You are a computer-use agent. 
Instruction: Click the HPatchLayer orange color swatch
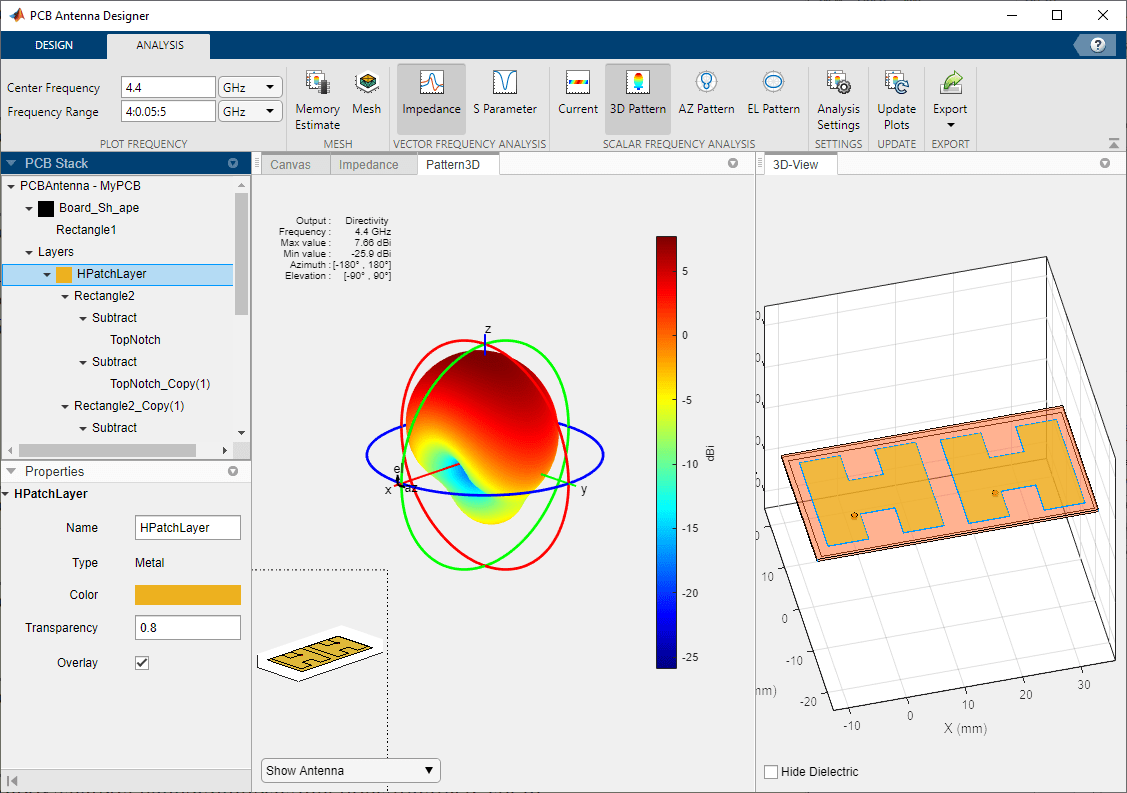pyautogui.click(x=187, y=595)
